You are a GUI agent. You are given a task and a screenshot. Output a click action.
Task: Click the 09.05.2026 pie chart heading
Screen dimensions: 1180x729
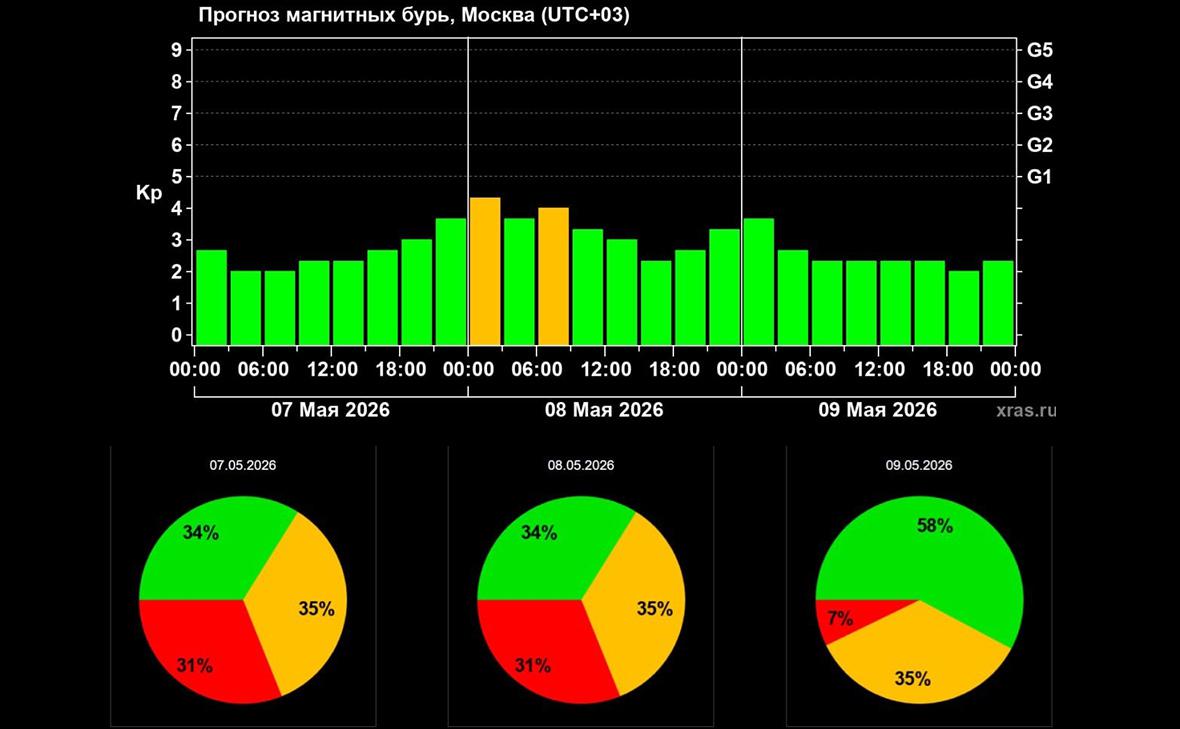919,465
